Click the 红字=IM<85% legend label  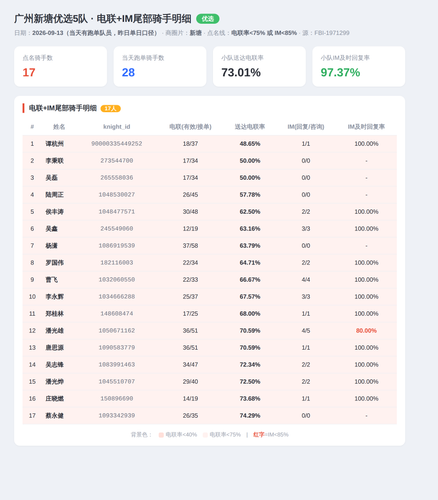pos(271,435)
